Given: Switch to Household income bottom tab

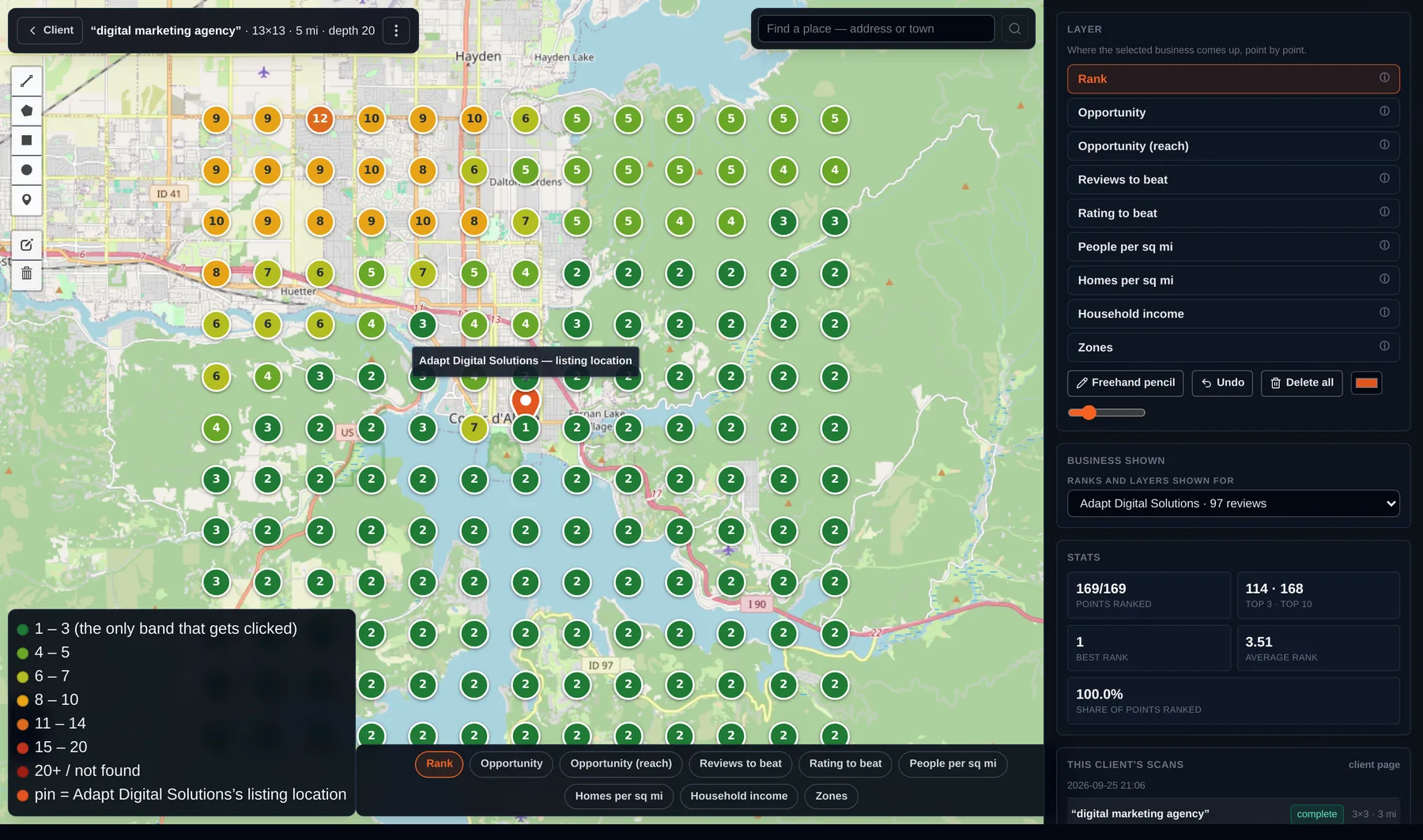Looking at the screenshot, I should 739,797.
